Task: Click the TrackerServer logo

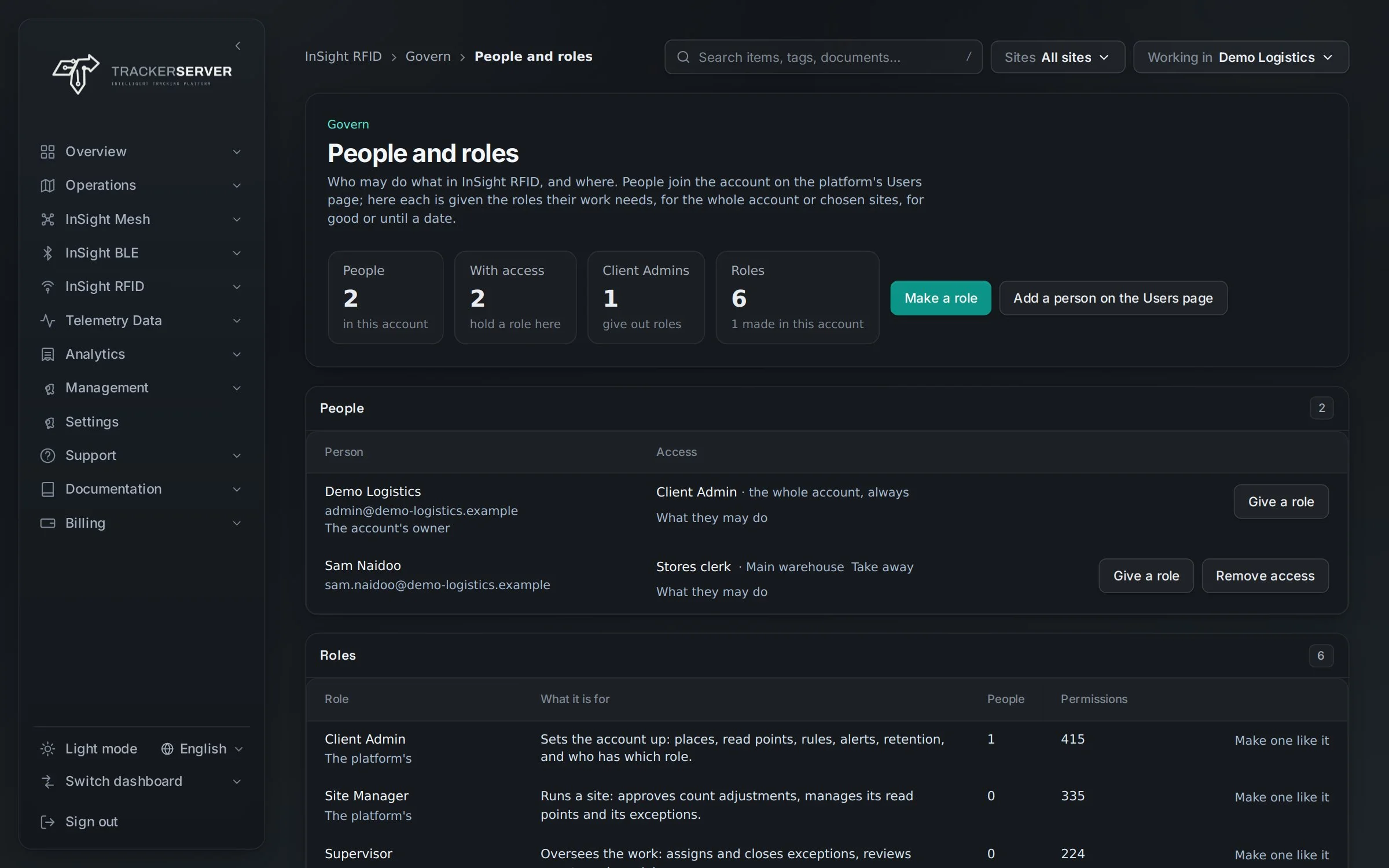Action: point(142,74)
